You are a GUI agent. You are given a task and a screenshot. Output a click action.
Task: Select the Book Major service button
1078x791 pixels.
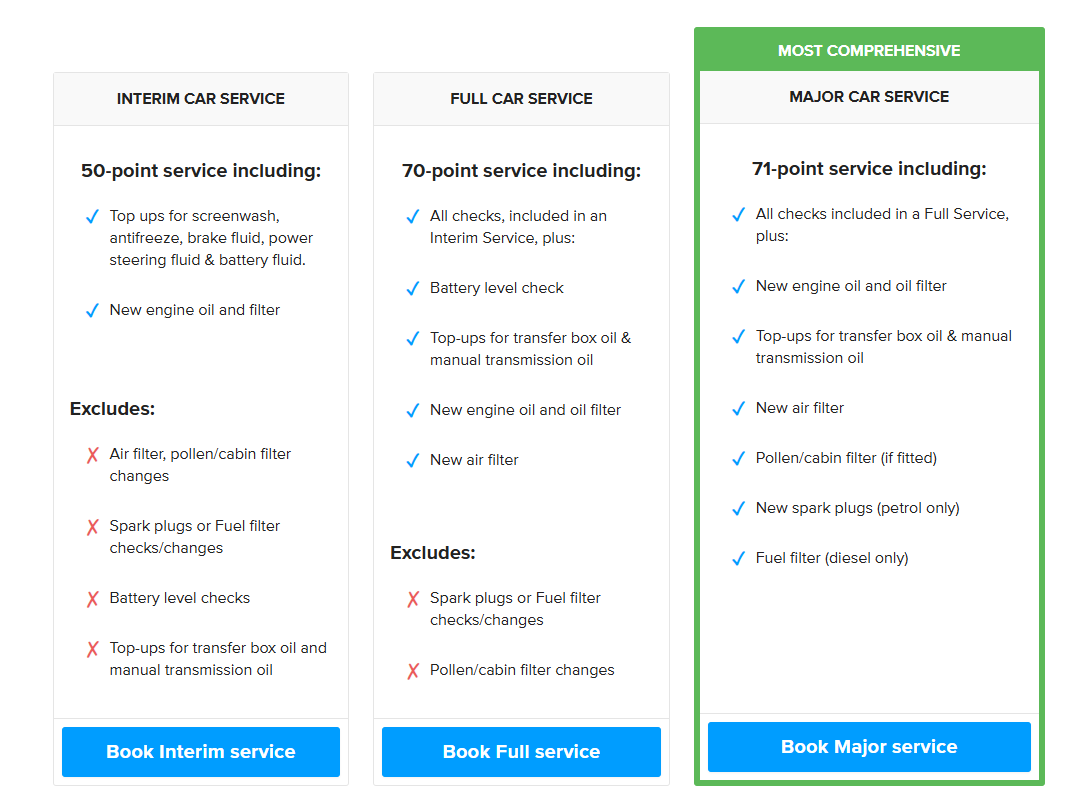click(x=869, y=747)
